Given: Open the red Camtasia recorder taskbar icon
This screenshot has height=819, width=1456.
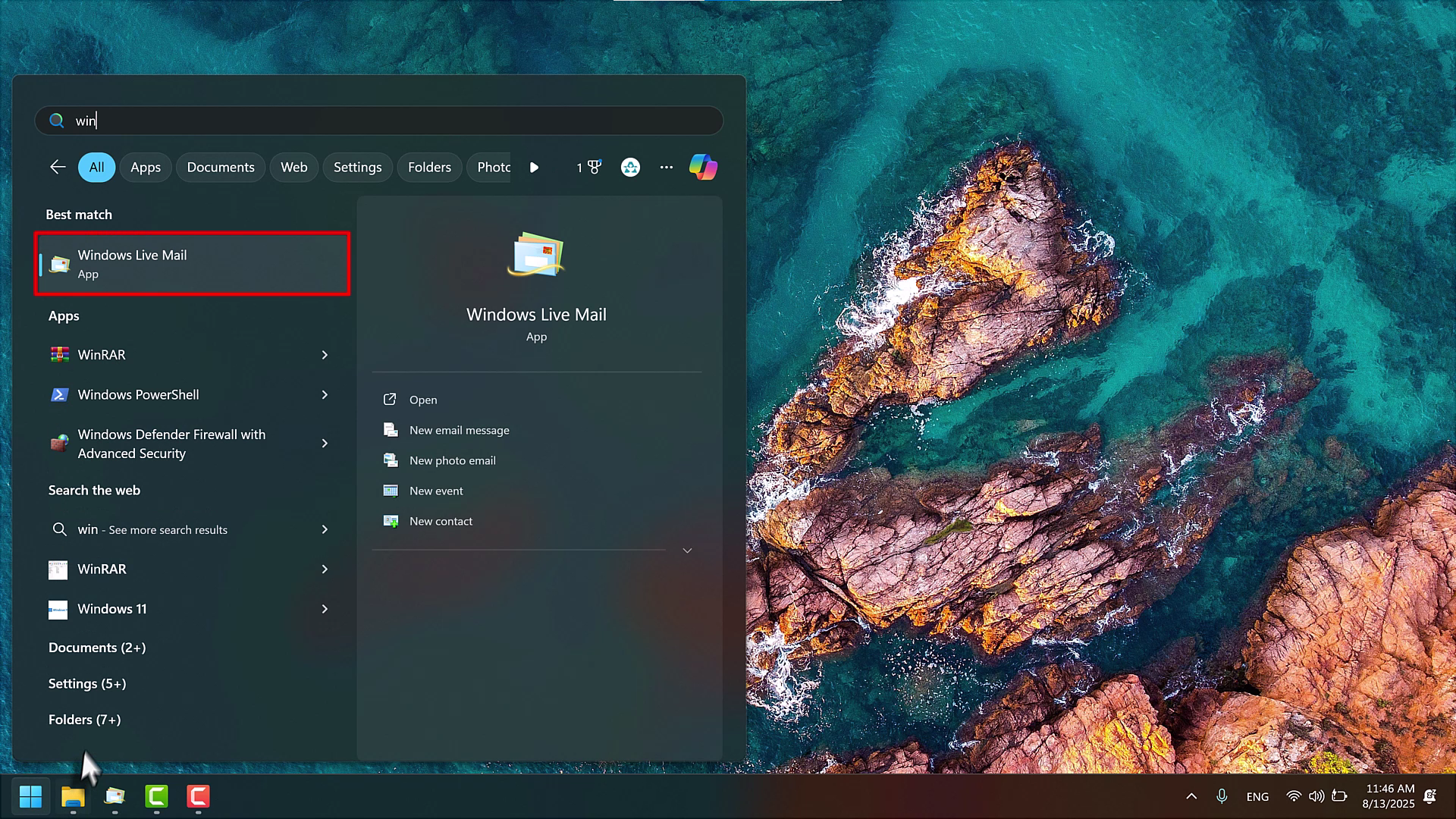Looking at the screenshot, I should pyautogui.click(x=198, y=796).
